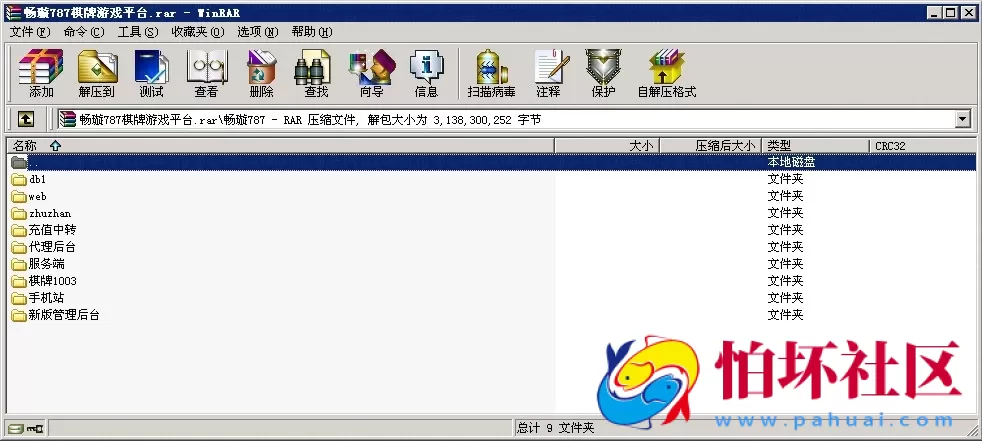Click the 新版管理后台 folder icon
The image size is (982, 441).
point(19,315)
